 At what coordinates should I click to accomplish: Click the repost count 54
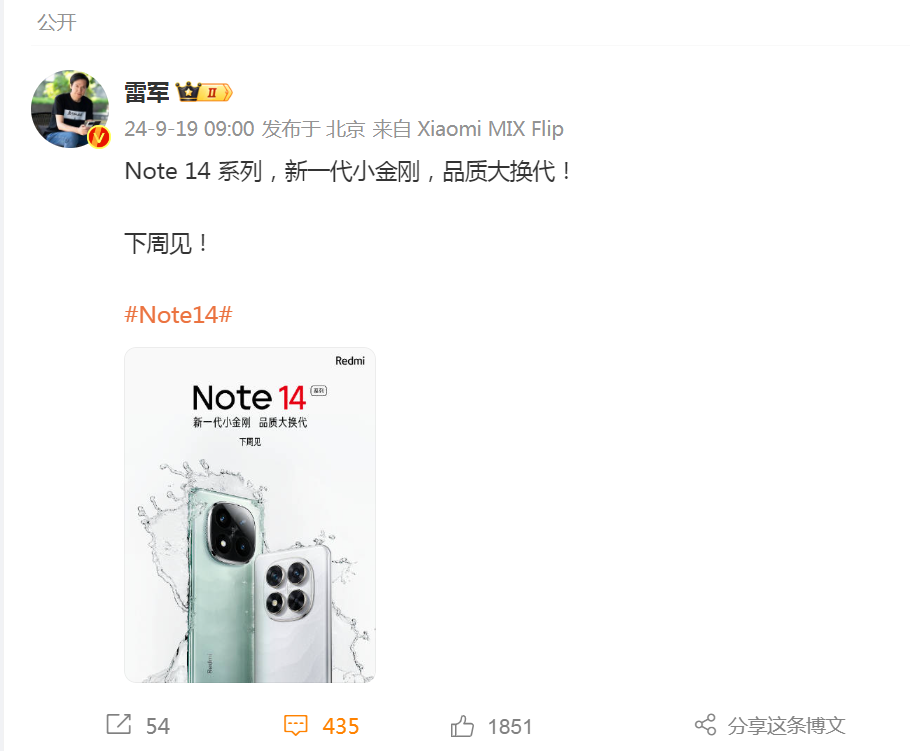pyautogui.click(x=157, y=726)
